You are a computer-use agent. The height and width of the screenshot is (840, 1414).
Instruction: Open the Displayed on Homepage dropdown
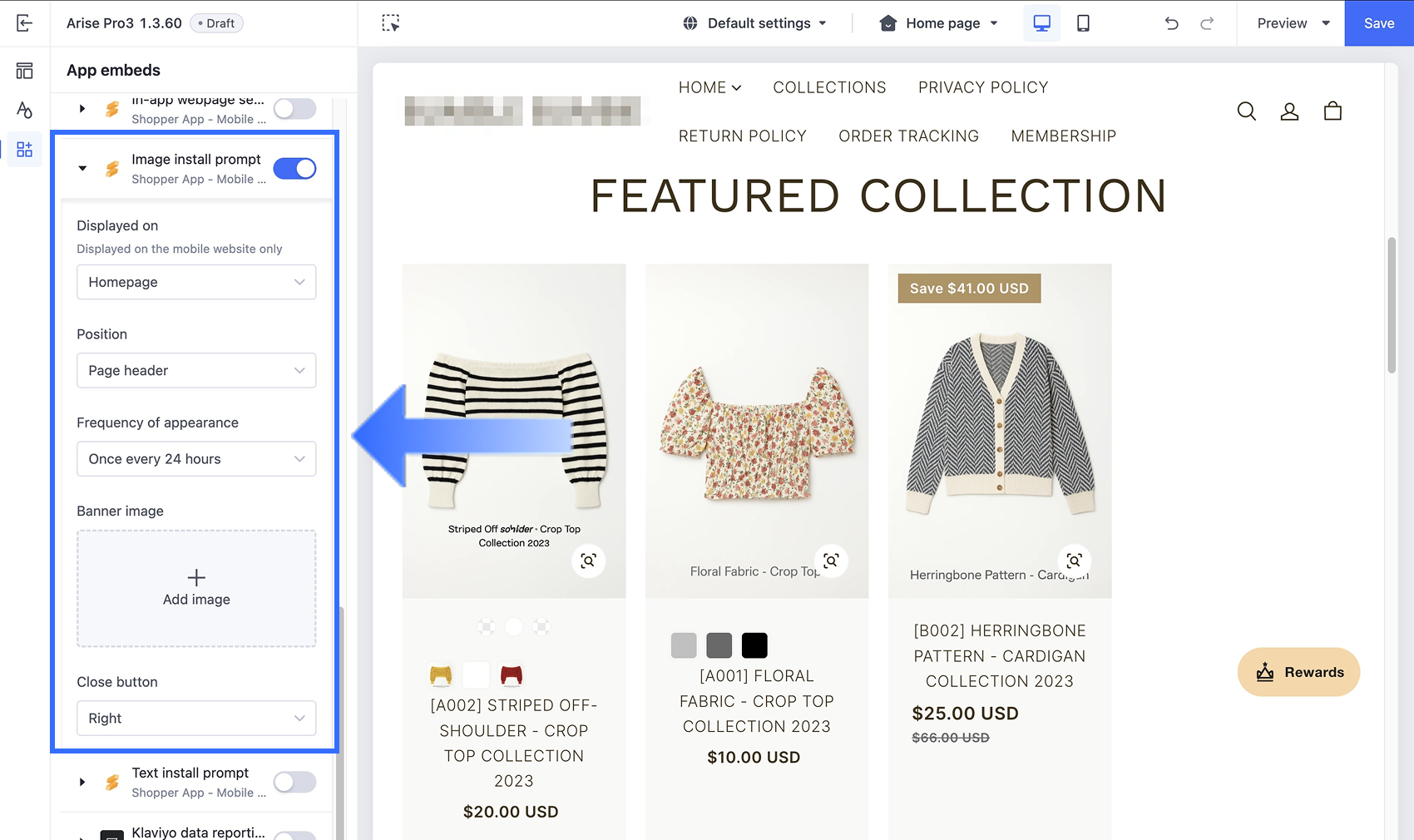[x=196, y=282]
